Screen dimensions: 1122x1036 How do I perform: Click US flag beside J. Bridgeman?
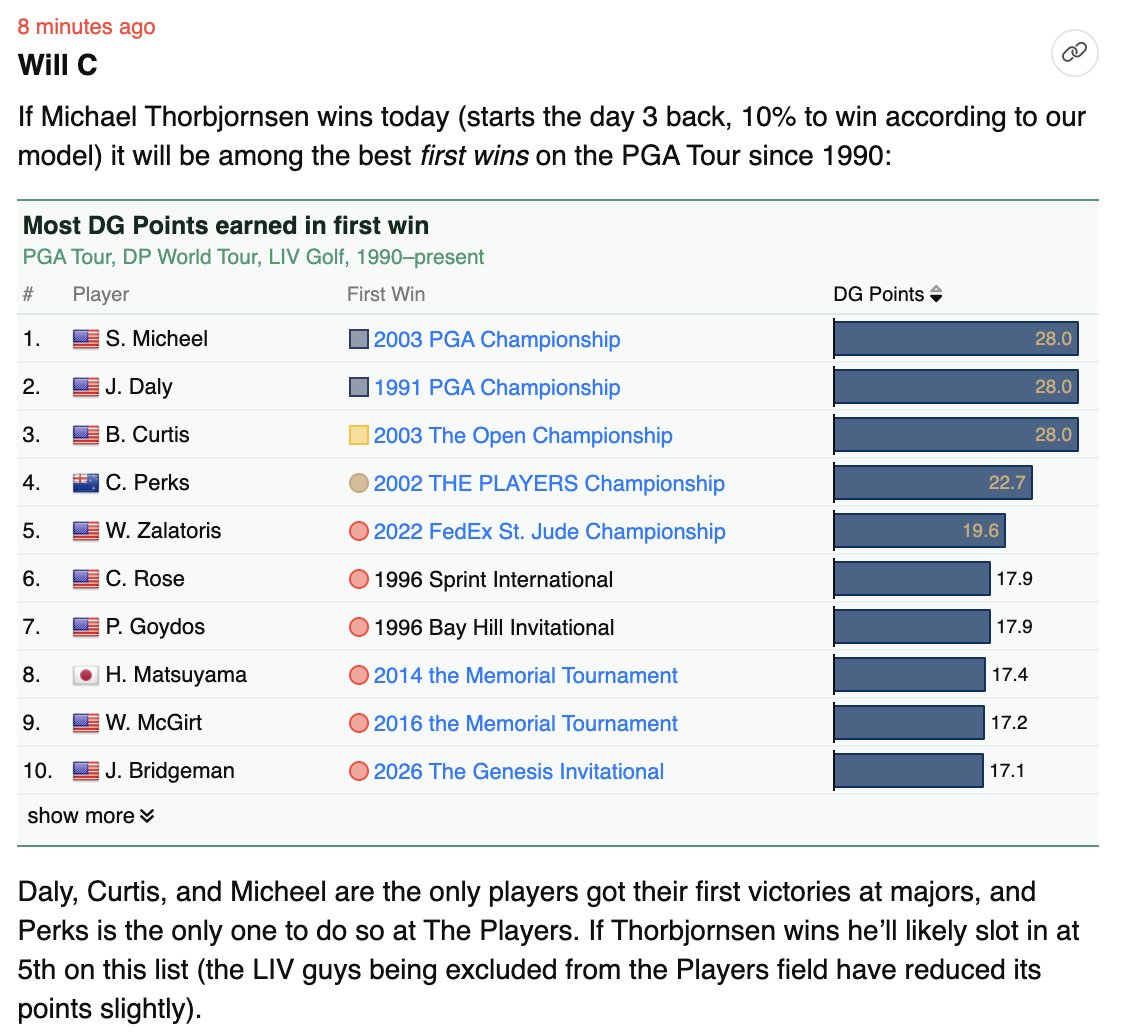[86, 771]
